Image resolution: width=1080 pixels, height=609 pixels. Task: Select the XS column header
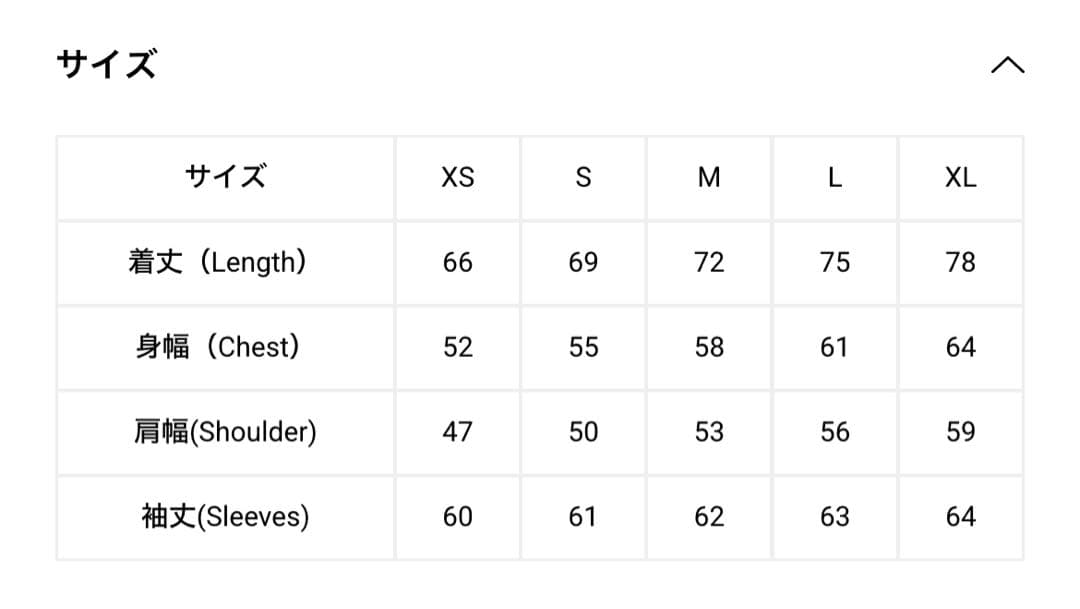tap(458, 178)
